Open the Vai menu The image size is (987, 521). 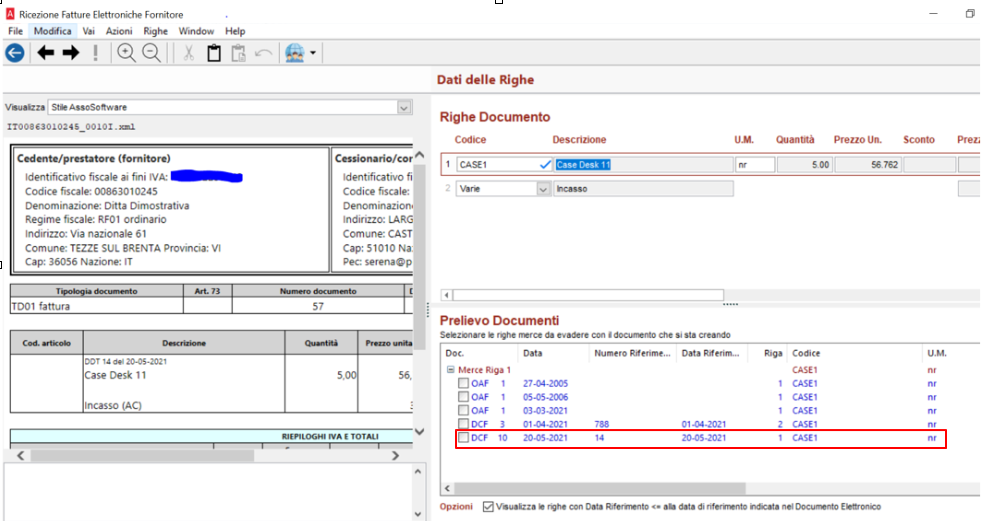(x=89, y=31)
